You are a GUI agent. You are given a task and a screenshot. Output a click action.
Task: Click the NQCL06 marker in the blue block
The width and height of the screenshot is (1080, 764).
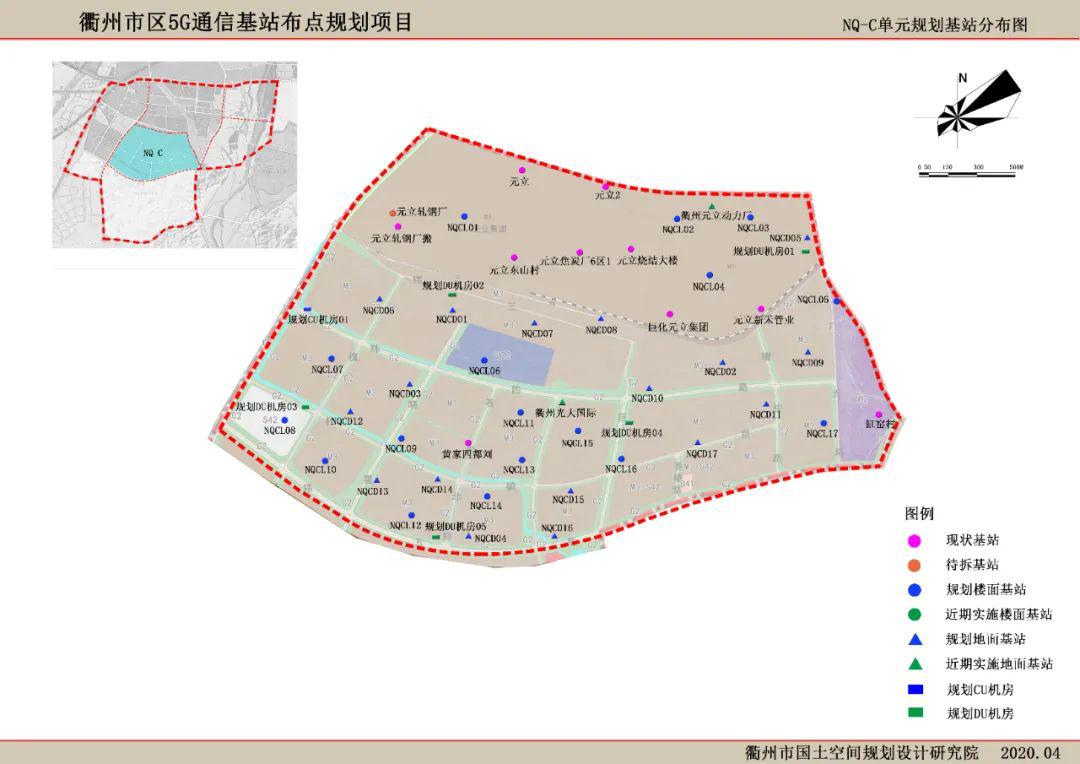click(x=484, y=360)
